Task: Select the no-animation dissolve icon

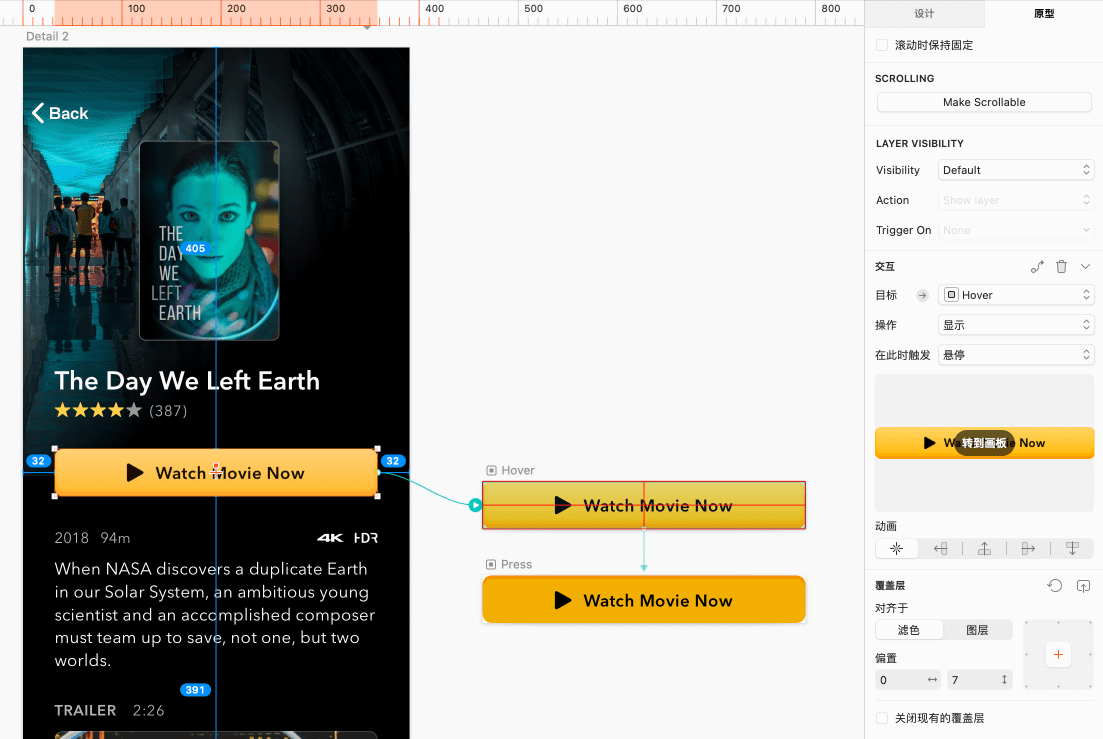Action: [897, 548]
